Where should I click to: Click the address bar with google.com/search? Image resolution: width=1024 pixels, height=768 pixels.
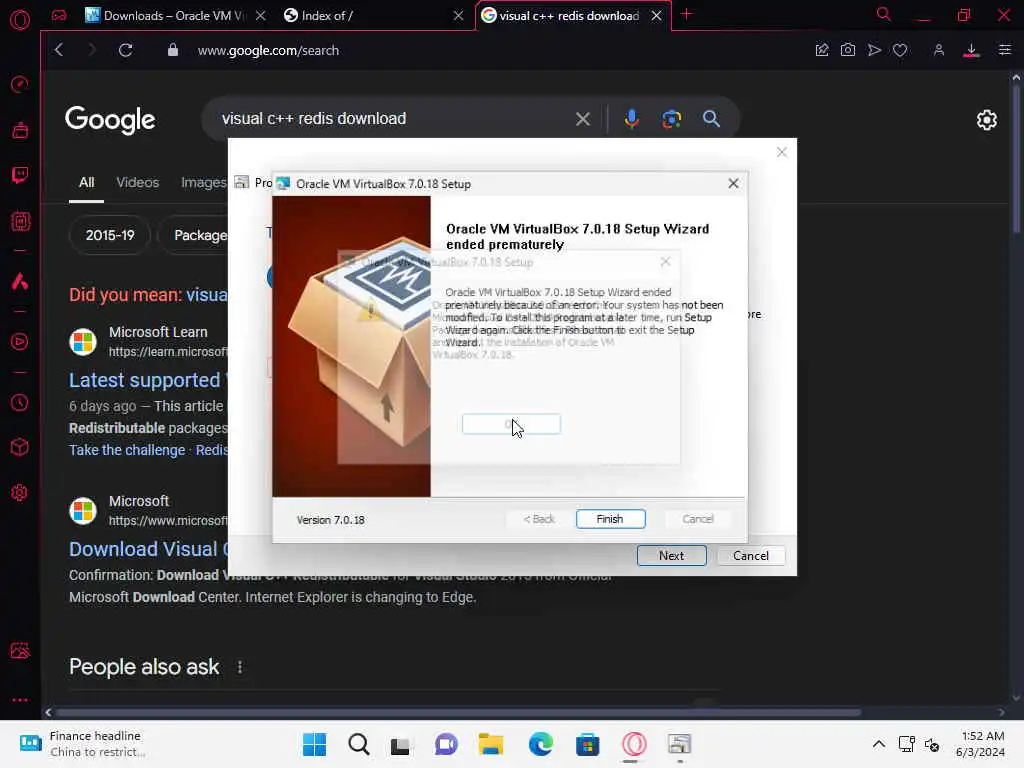tap(268, 50)
